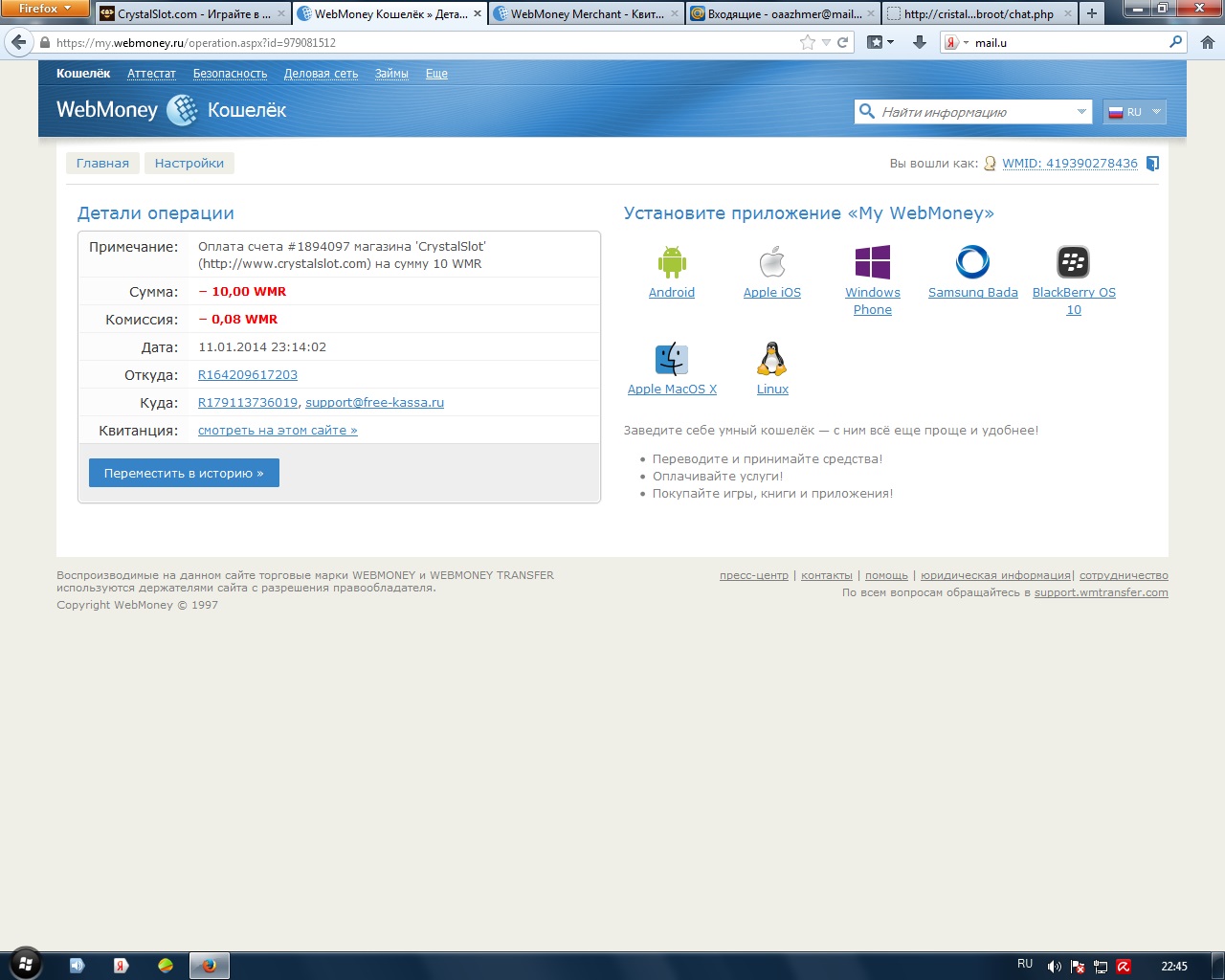1225x980 pixels.
Task: Reload the page using the refresh icon
Action: (x=843, y=42)
